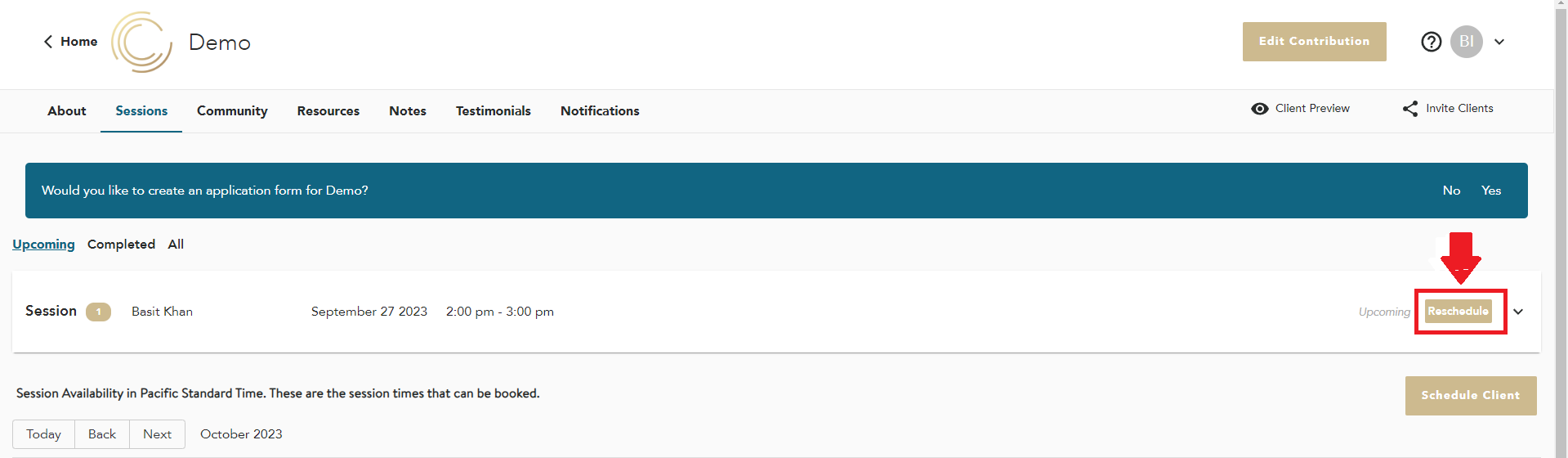This screenshot has width=1568, height=458.
Task: Click the Client Preview eye icon
Action: pyautogui.click(x=1259, y=109)
